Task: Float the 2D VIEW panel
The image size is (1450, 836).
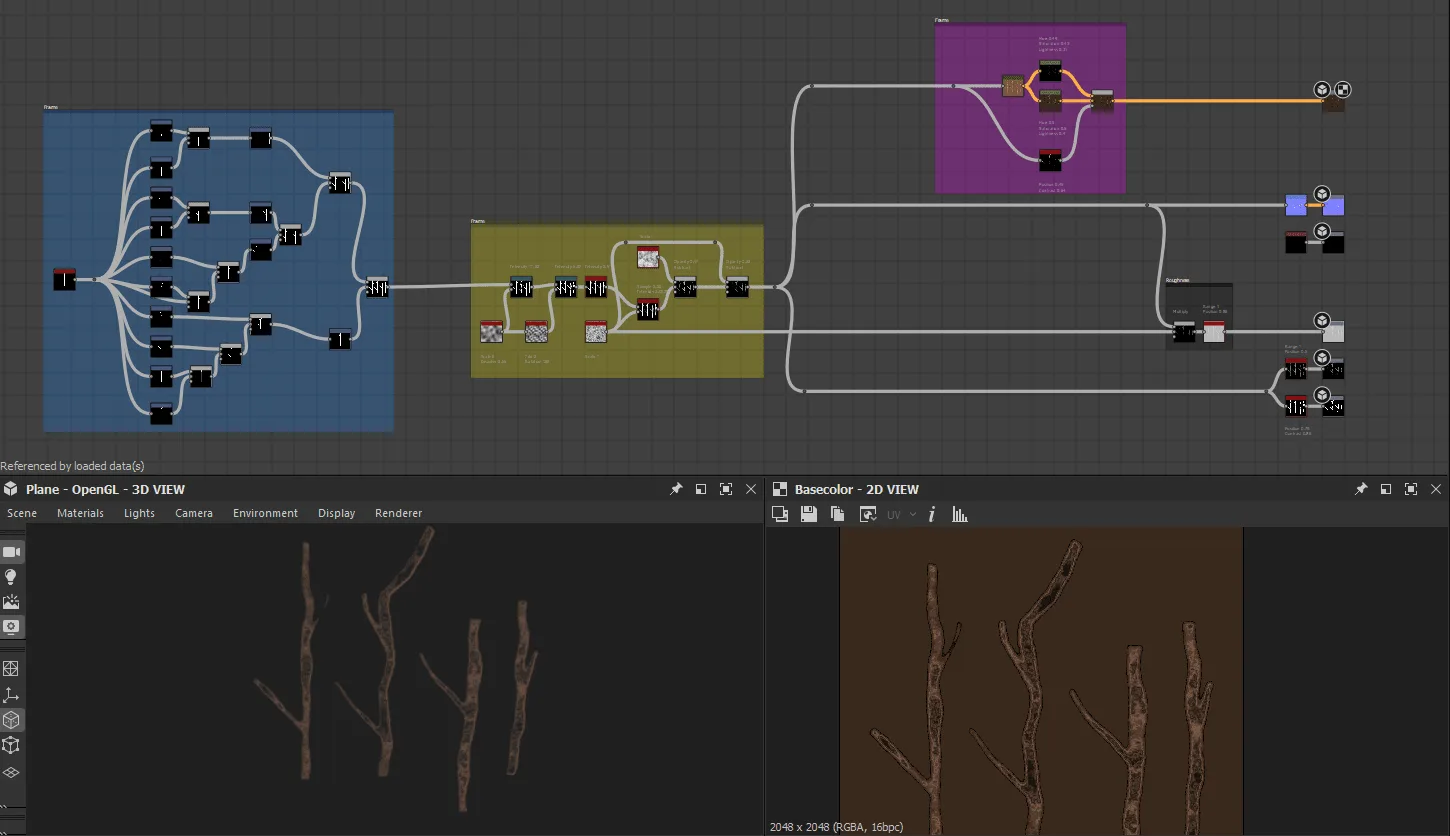Action: pos(1386,489)
